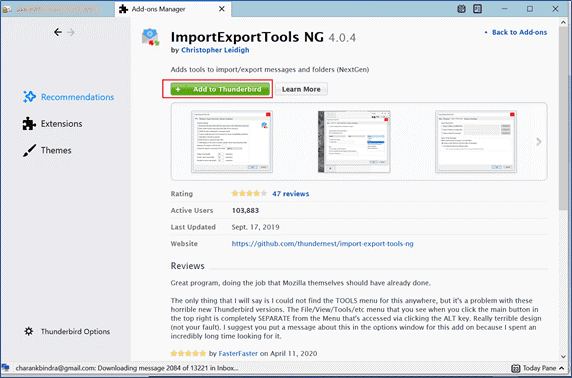Click the Today Pane calendar icon
Screen dimensions: 572x378
(x=515, y=368)
